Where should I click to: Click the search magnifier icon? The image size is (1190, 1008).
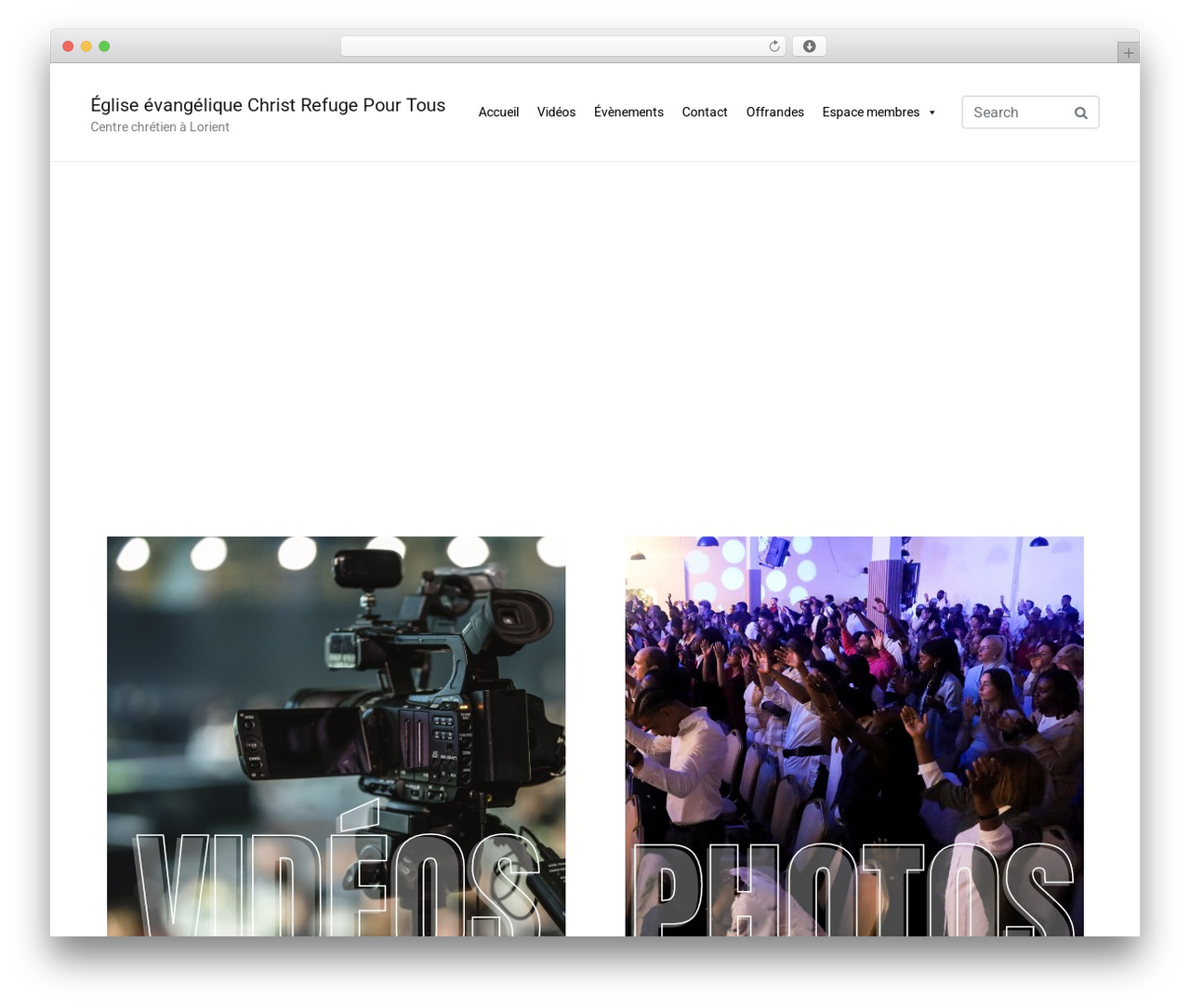pos(1080,113)
